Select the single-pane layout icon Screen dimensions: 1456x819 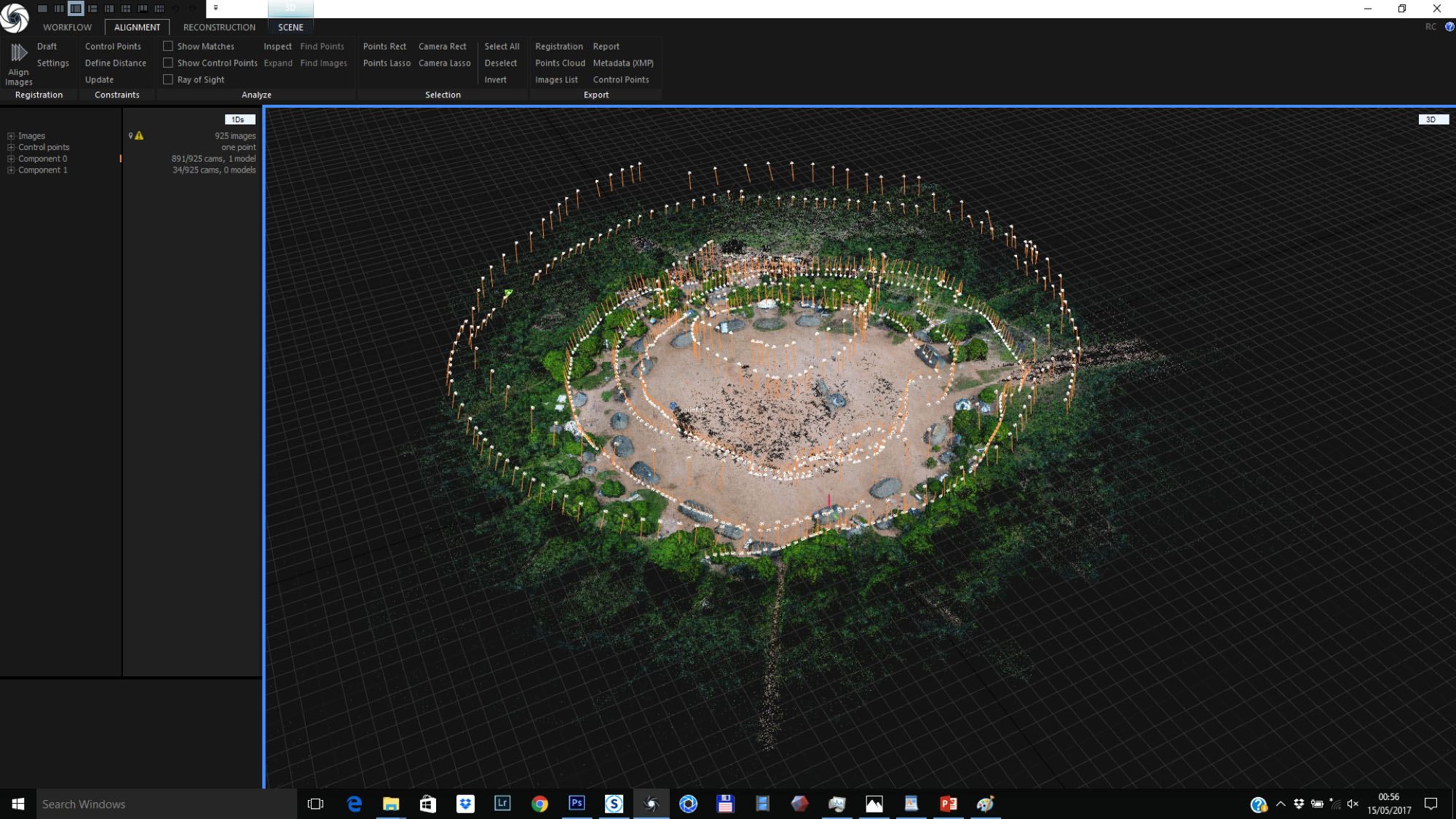click(x=42, y=9)
